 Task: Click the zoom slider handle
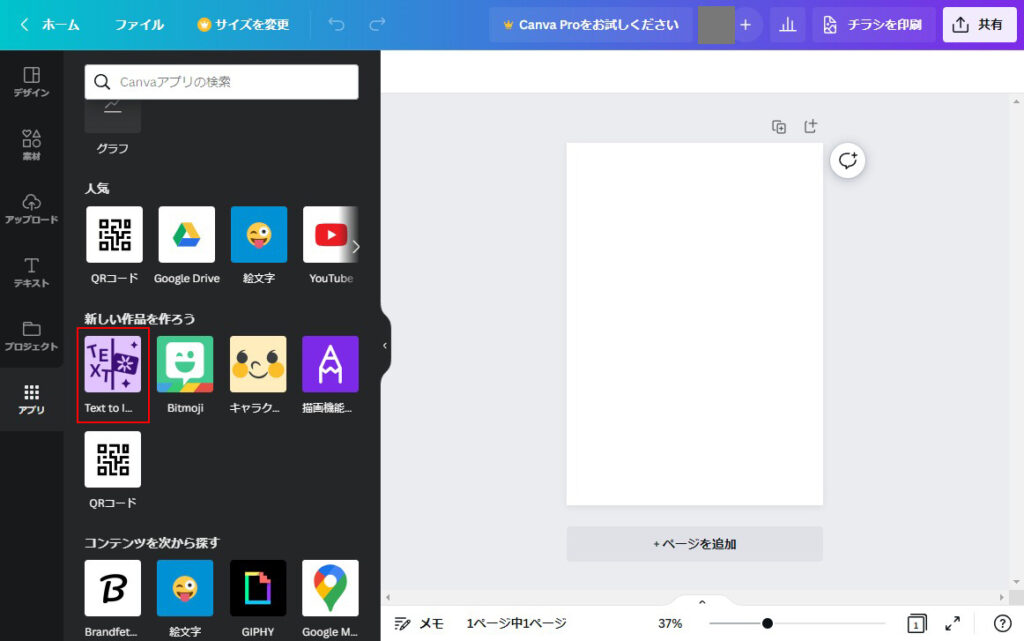click(767, 623)
